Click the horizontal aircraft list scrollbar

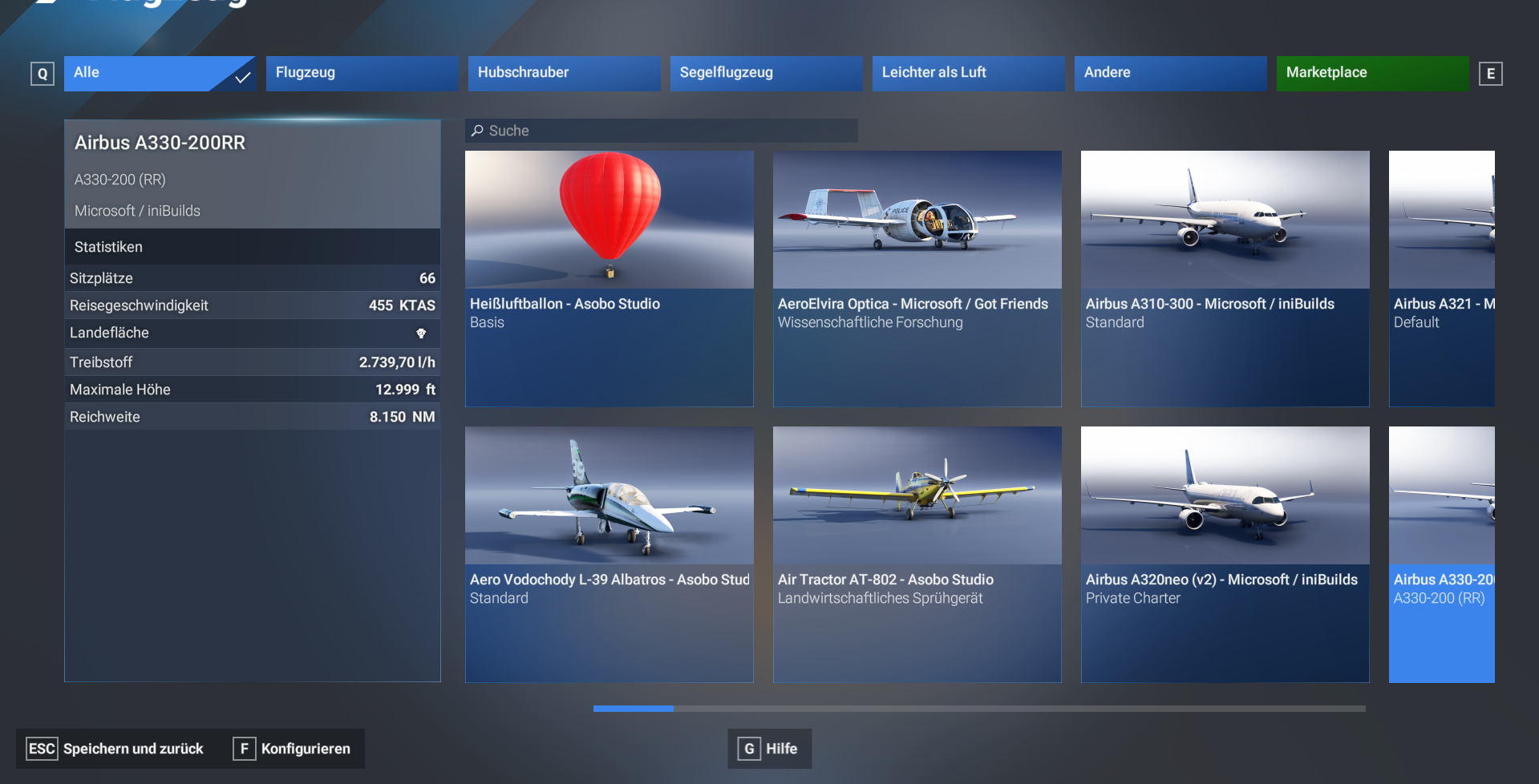click(979, 709)
